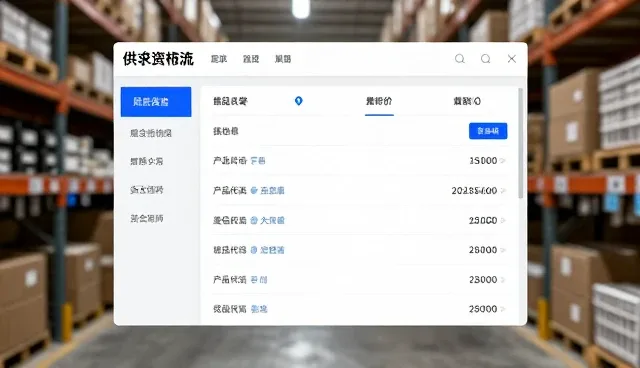Click the blue link text in the bottom row
Screen dimensions: 640x368
[x=259, y=309]
